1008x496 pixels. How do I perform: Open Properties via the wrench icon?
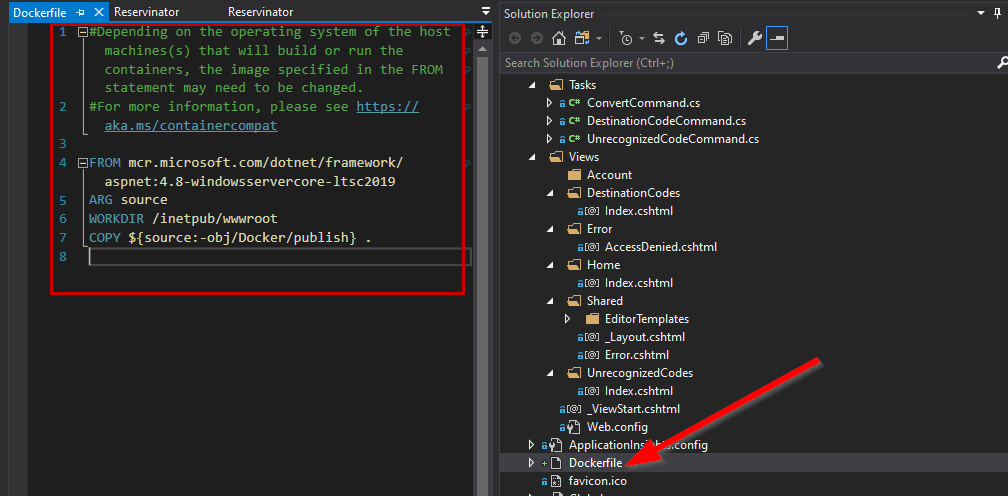click(x=755, y=39)
